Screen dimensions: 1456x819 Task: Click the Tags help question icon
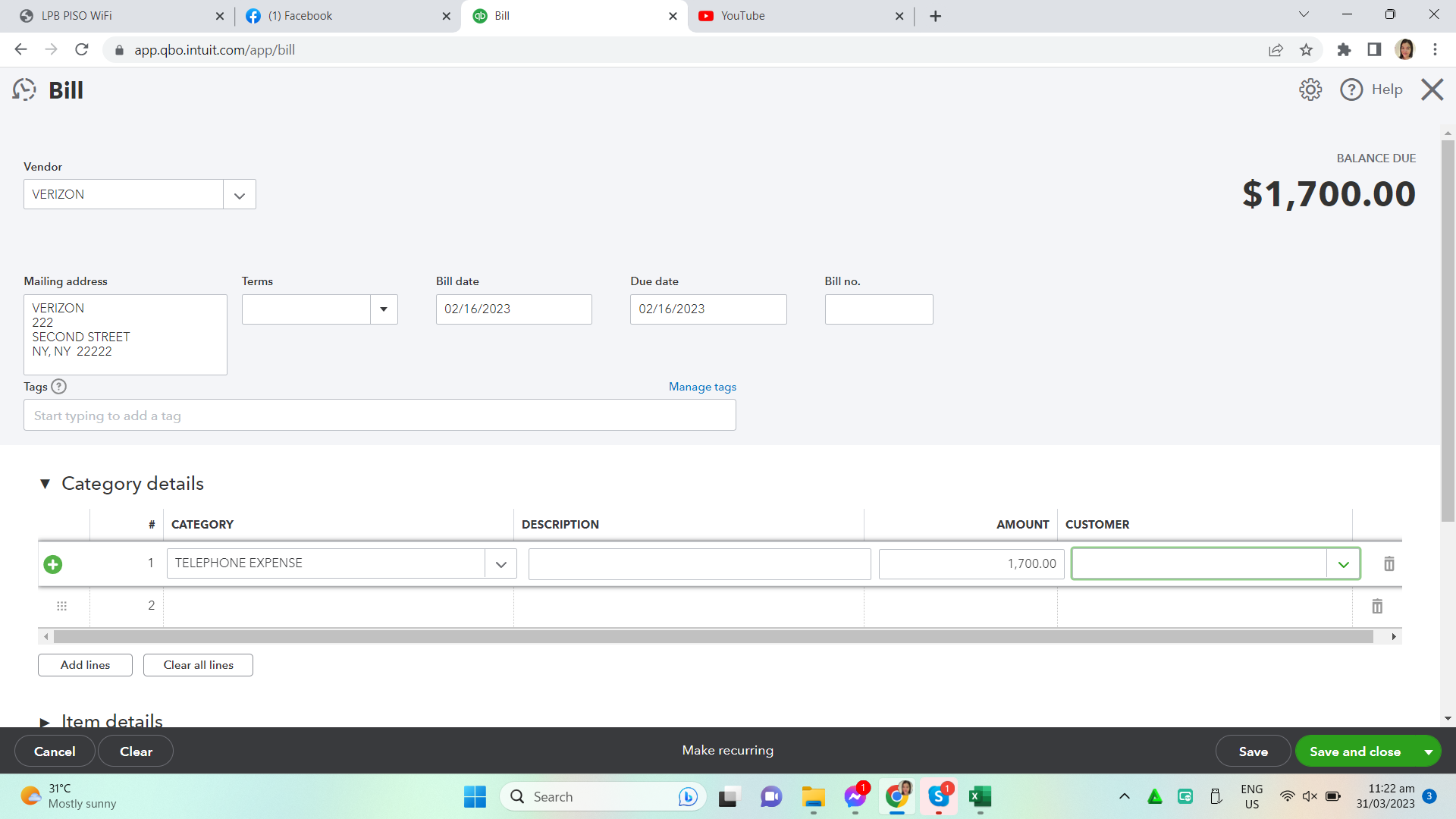59,387
